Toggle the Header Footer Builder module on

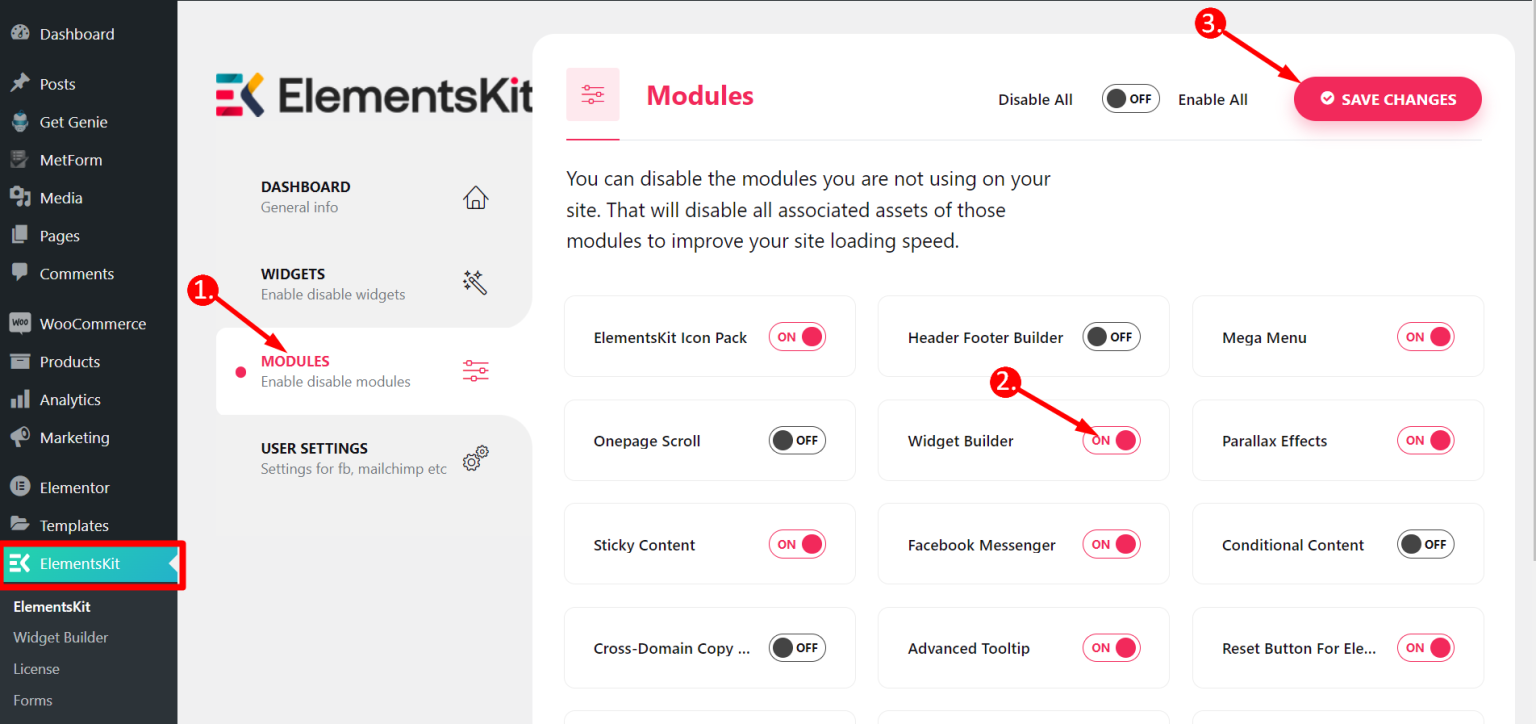click(x=1111, y=337)
